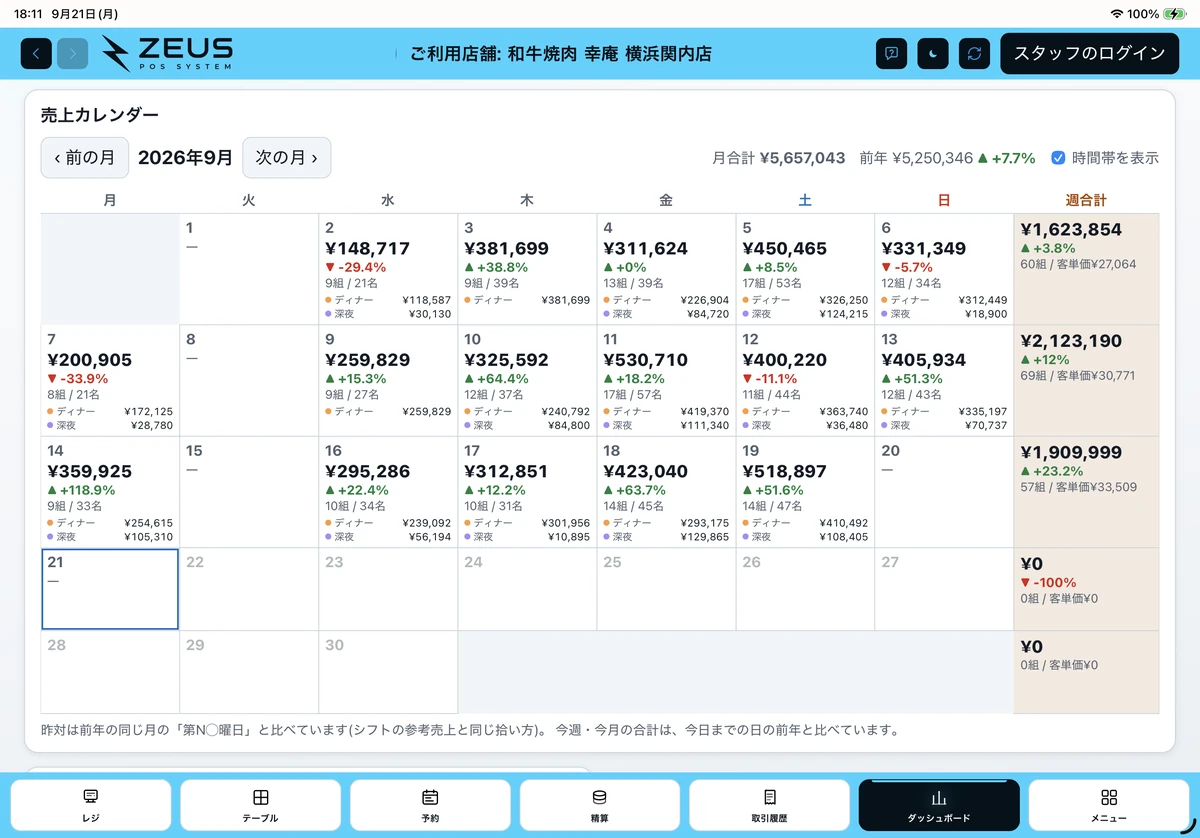This screenshot has width=1200, height=838.
Task: Click weekly total ¥2,123,190
Action: coord(1071,341)
